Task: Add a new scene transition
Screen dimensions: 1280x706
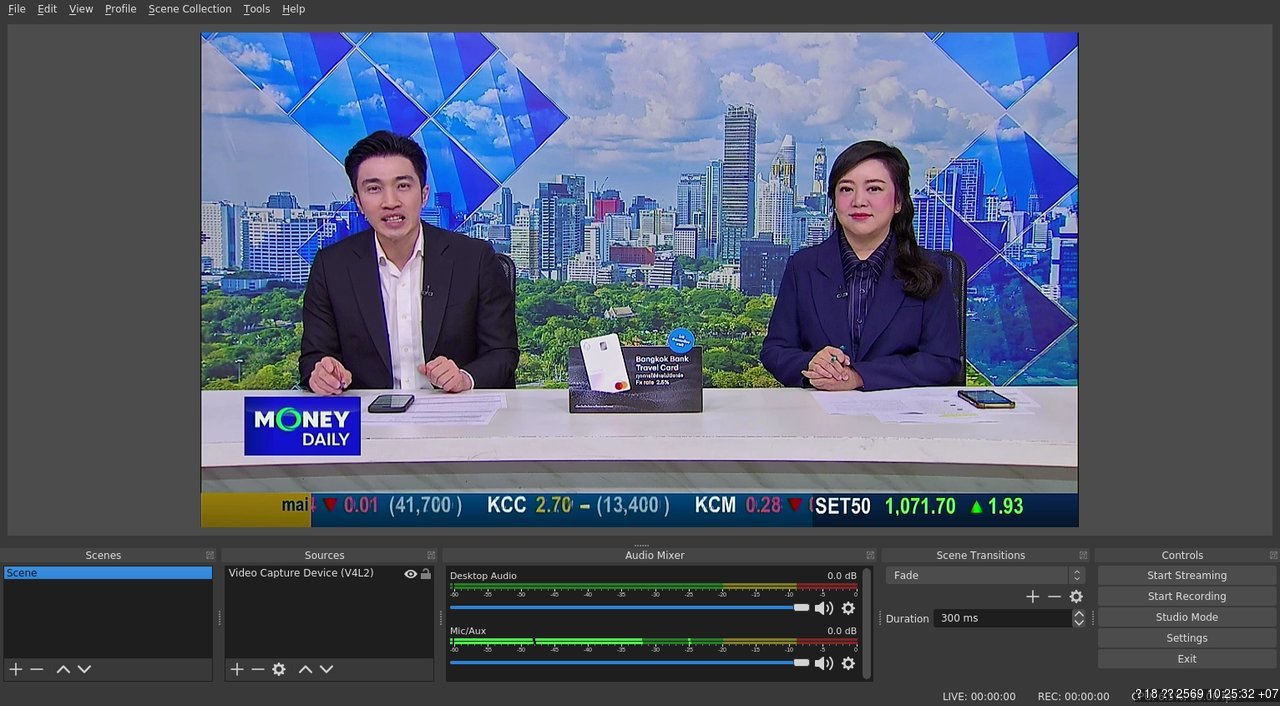Action: click(x=1033, y=596)
